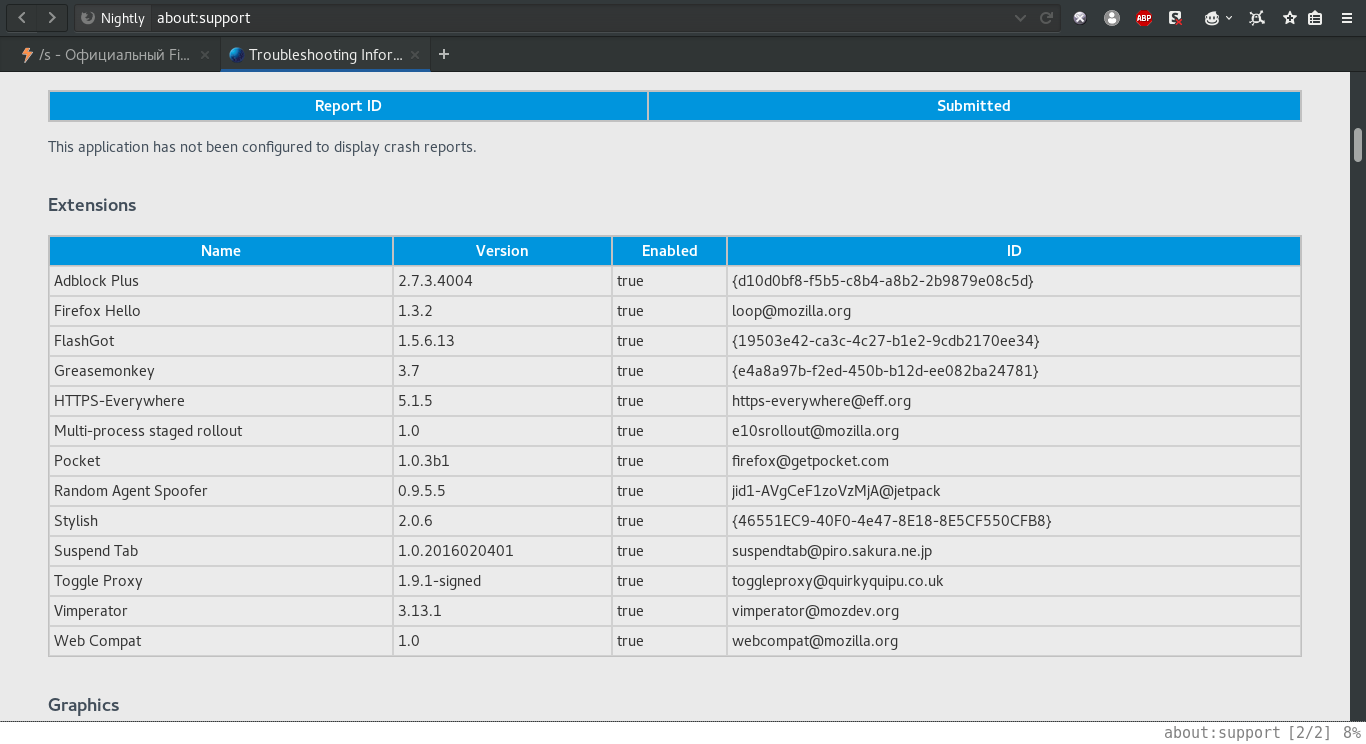This screenshot has width=1366, height=744.
Task: Click the loop@mozilla.org ID cell
Action: coord(1014,311)
